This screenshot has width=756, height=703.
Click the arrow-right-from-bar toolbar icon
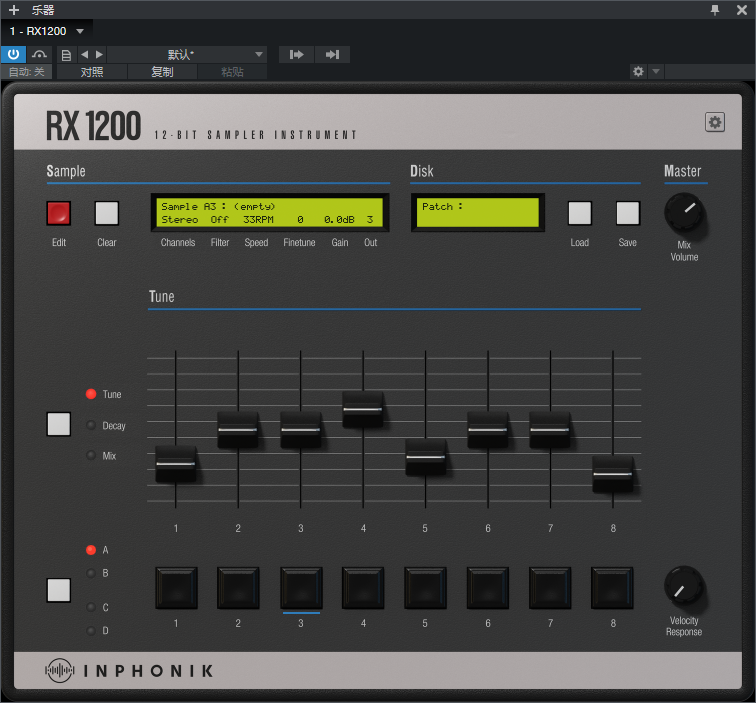[x=297, y=54]
